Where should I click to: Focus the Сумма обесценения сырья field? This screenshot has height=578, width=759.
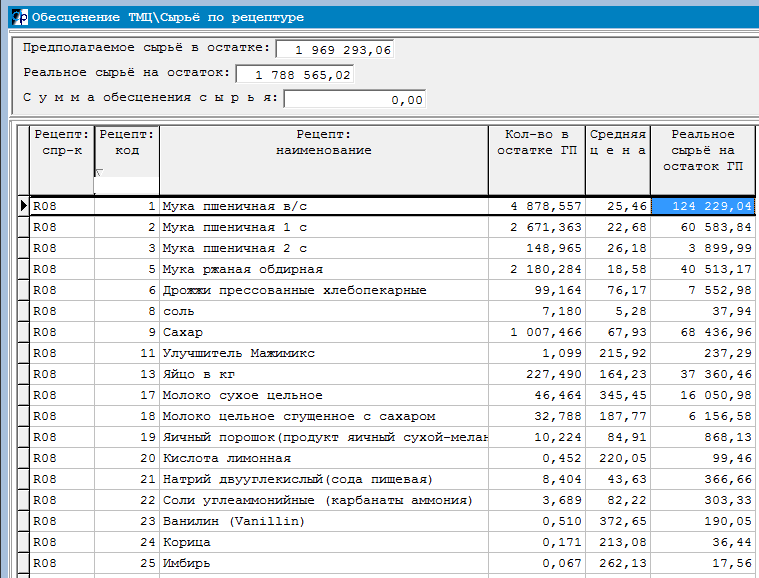coord(356,99)
